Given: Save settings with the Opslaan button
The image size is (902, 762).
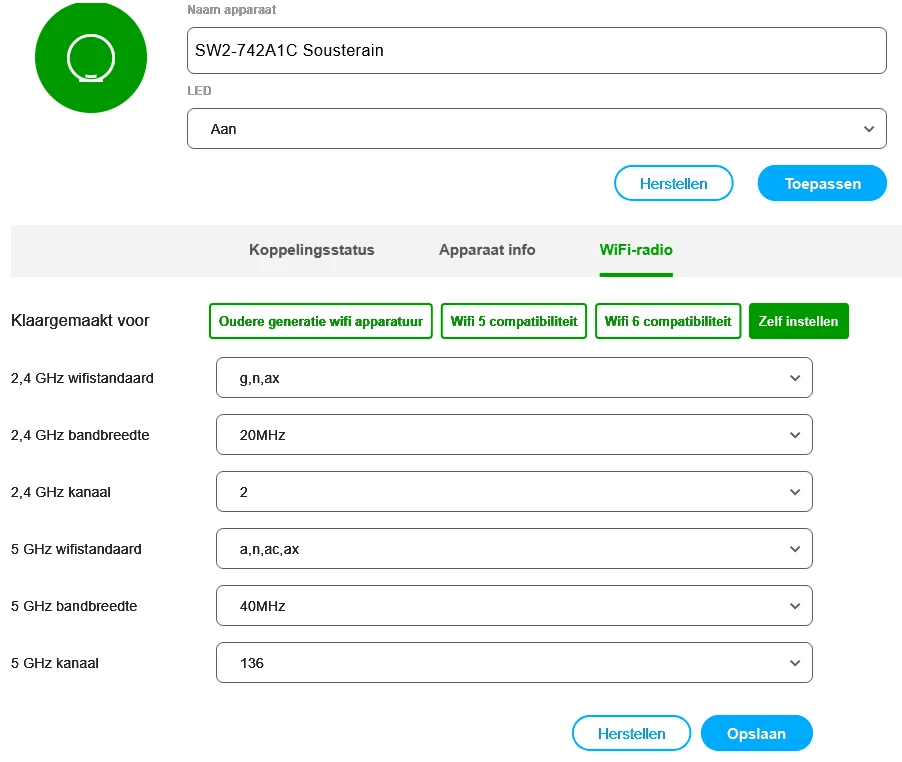Looking at the screenshot, I should pyautogui.click(x=756, y=734).
